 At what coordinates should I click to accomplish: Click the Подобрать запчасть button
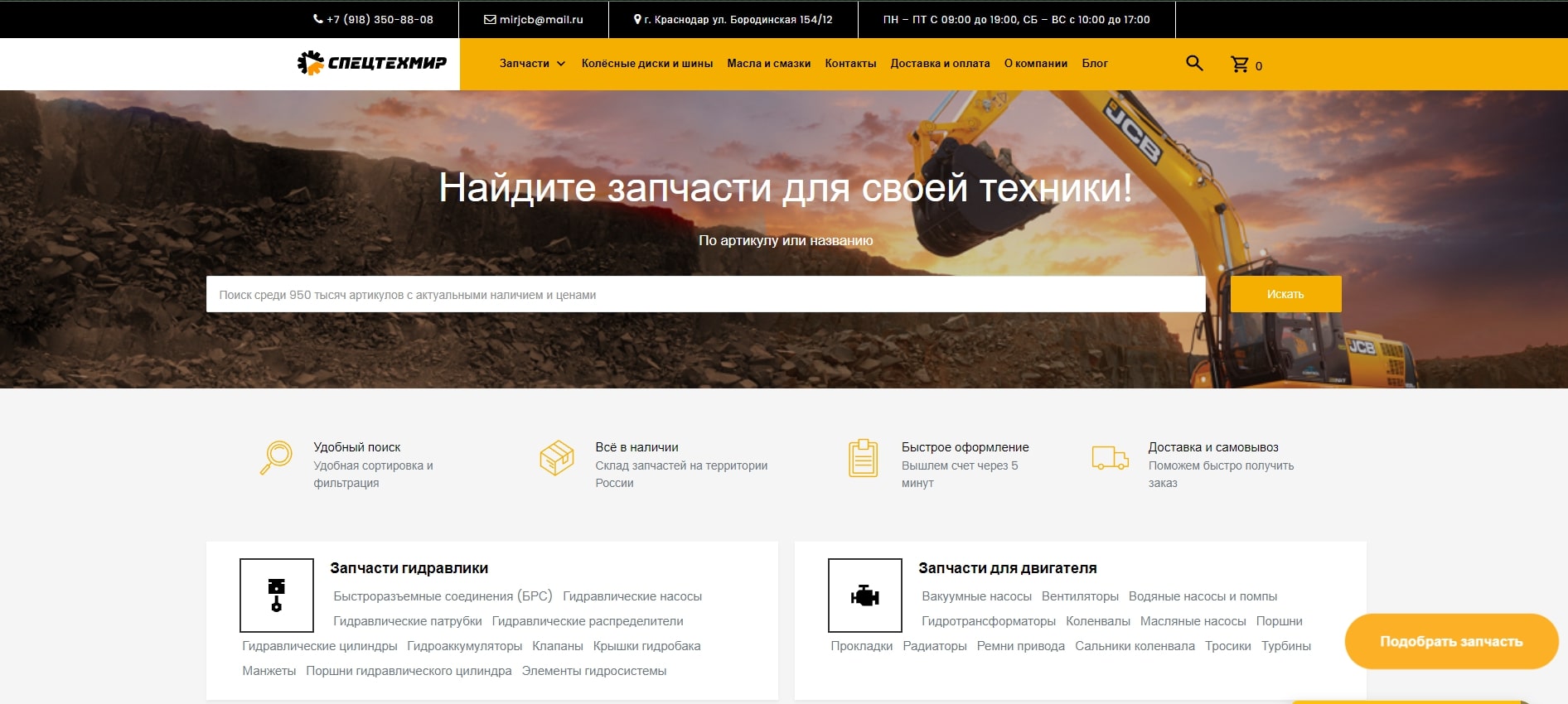click(1451, 641)
